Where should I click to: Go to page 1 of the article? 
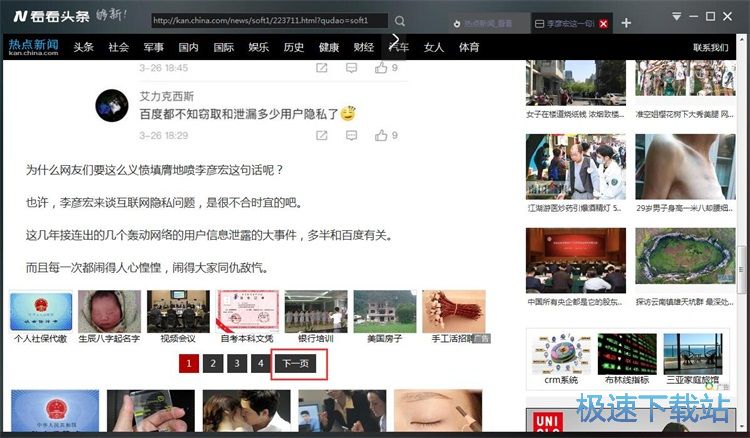(x=189, y=363)
